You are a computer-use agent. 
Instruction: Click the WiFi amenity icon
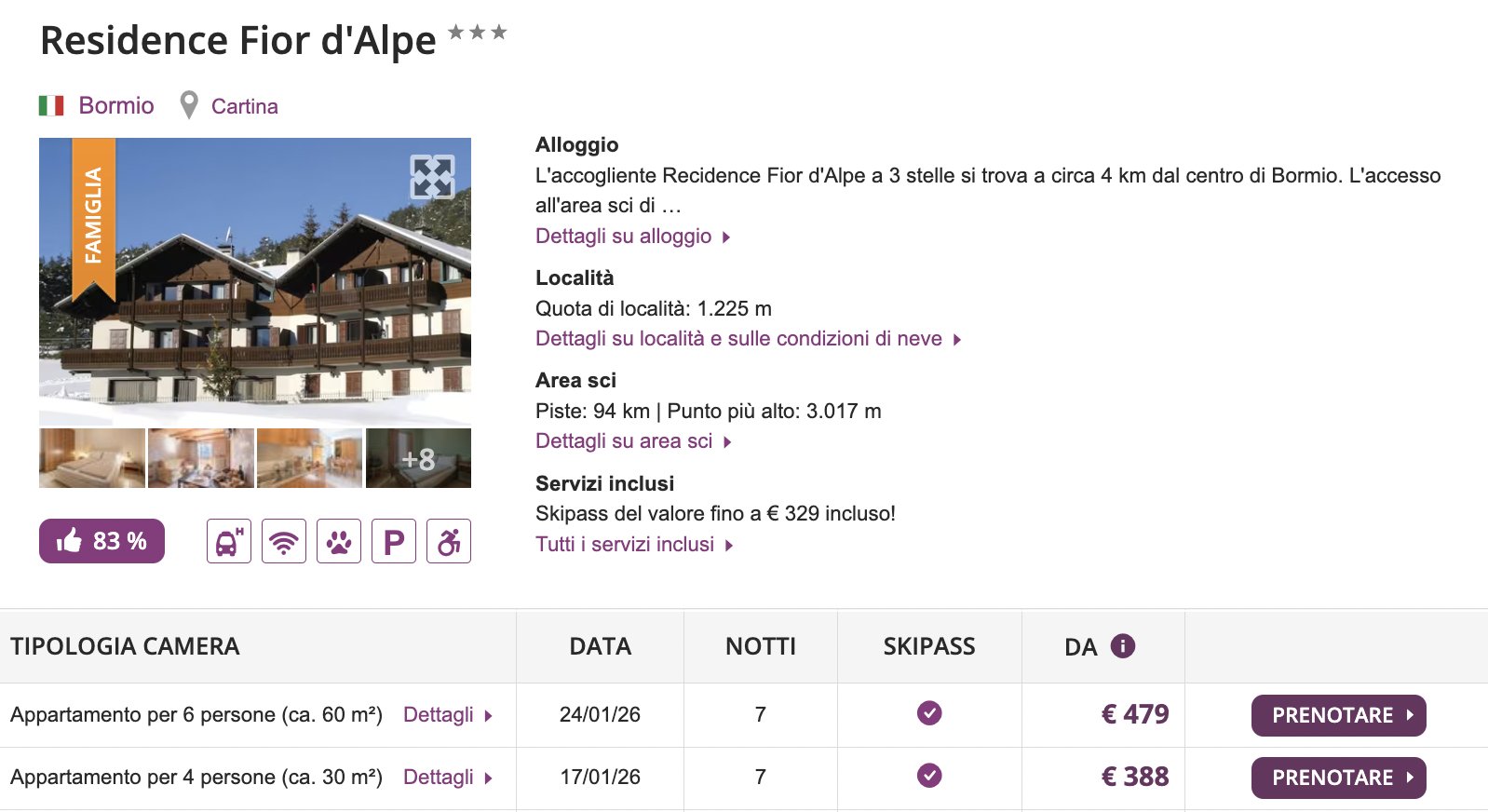point(284,541)
